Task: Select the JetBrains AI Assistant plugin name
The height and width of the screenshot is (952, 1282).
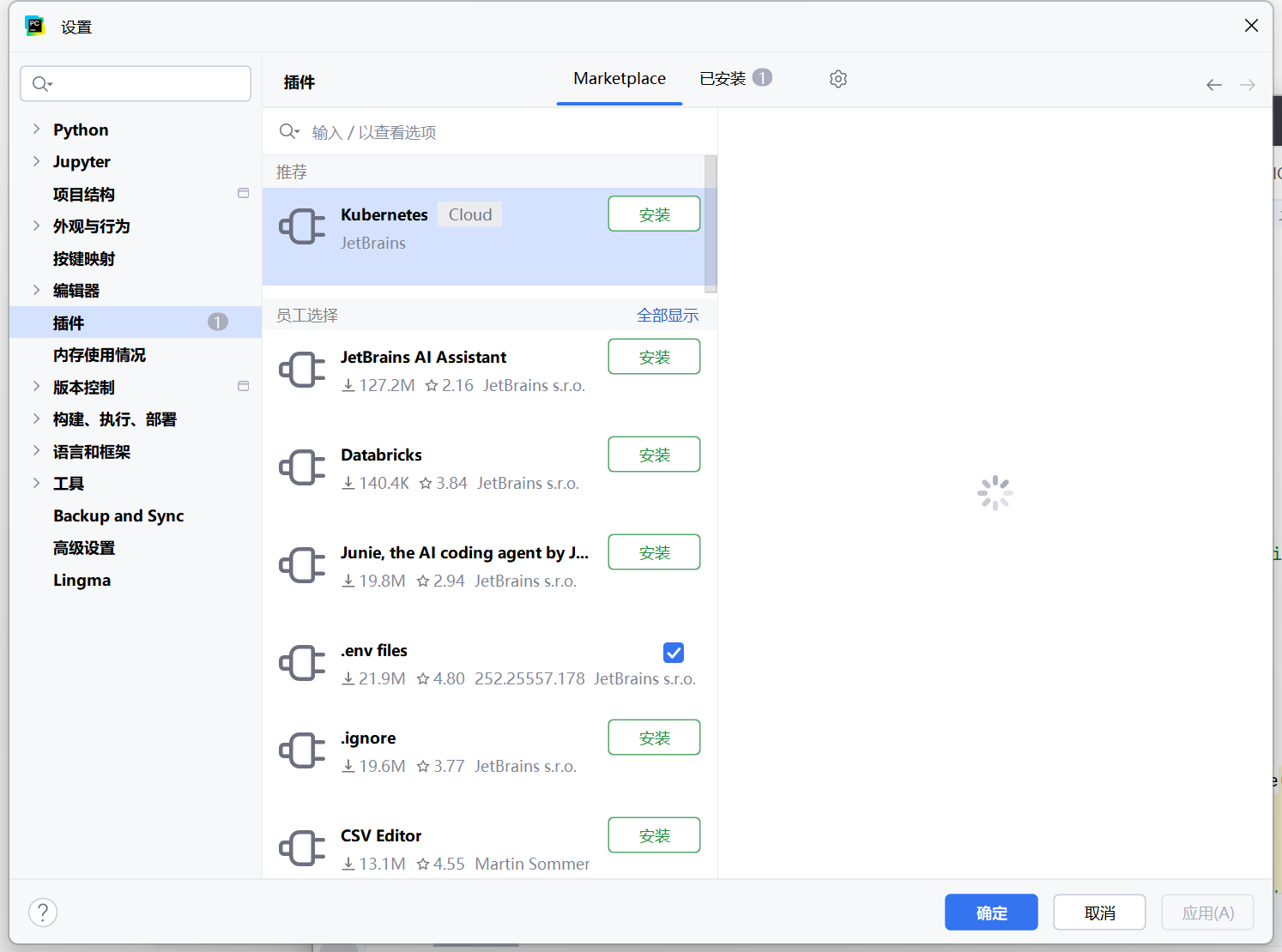Action: (423, 357)
